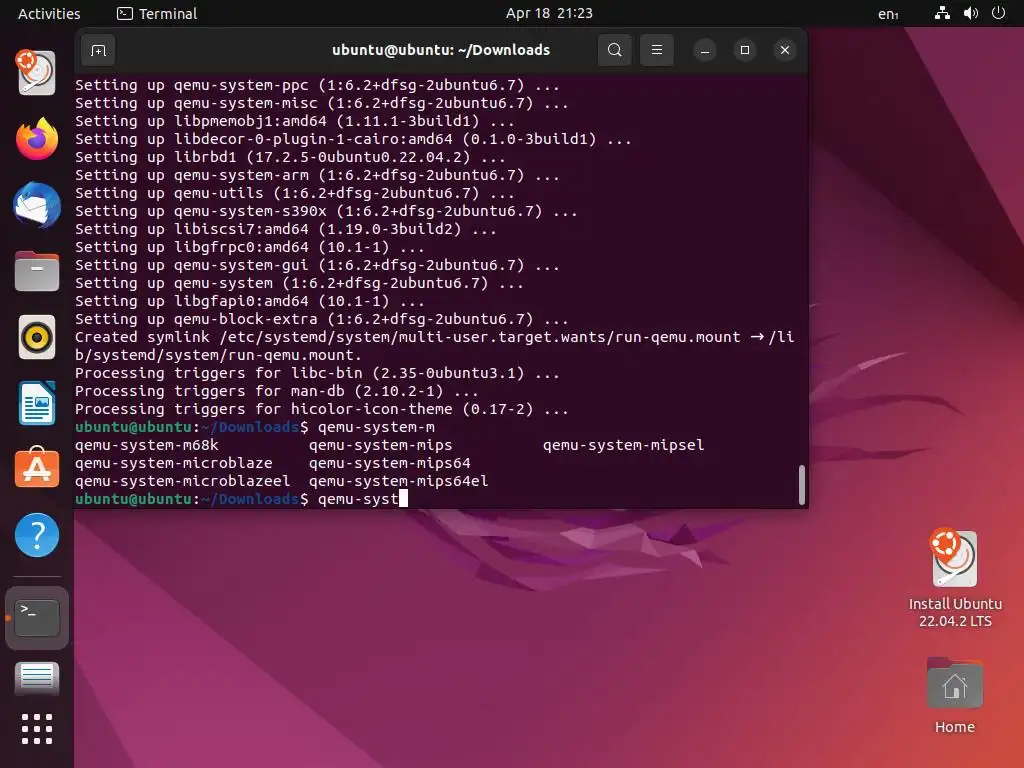Viewport: 1024px width, 768px height.
Task: Click the volume speaker icon
Action: (x=971, y=13)
